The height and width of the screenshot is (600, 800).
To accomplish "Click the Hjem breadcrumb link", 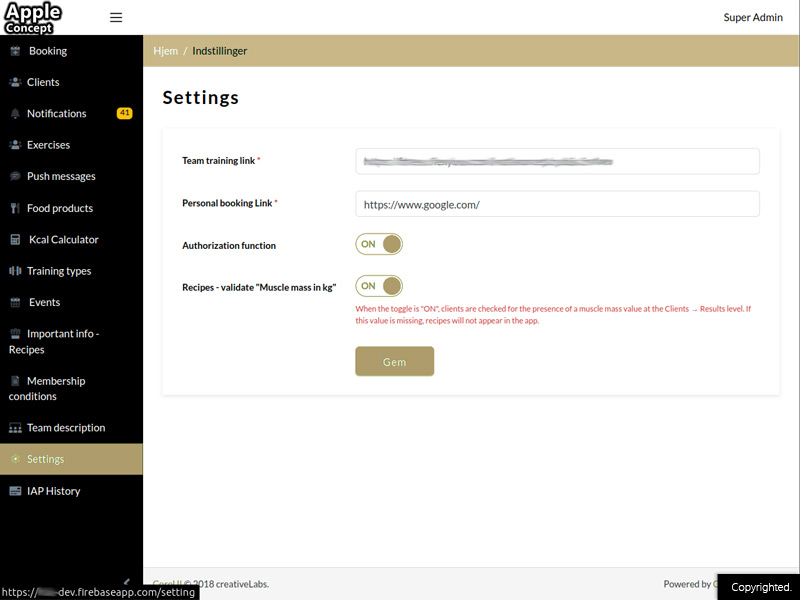I will 165,51.
